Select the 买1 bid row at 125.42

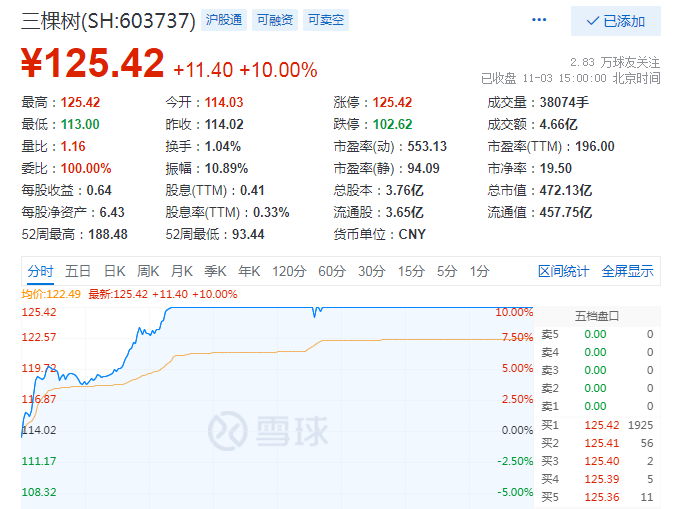tap(597, 425)
